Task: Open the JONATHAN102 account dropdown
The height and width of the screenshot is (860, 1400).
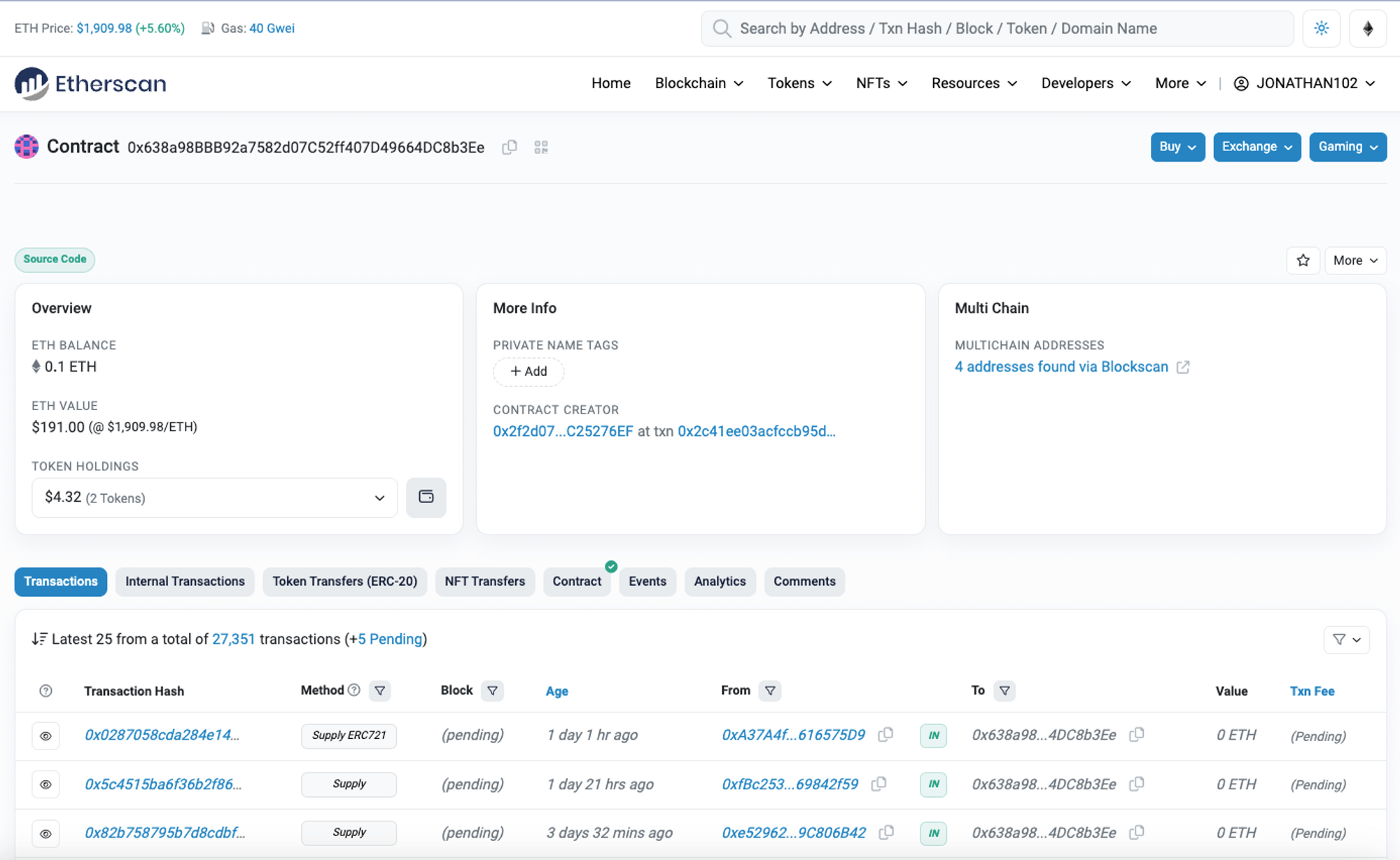Action: [x=1304, y=83]
